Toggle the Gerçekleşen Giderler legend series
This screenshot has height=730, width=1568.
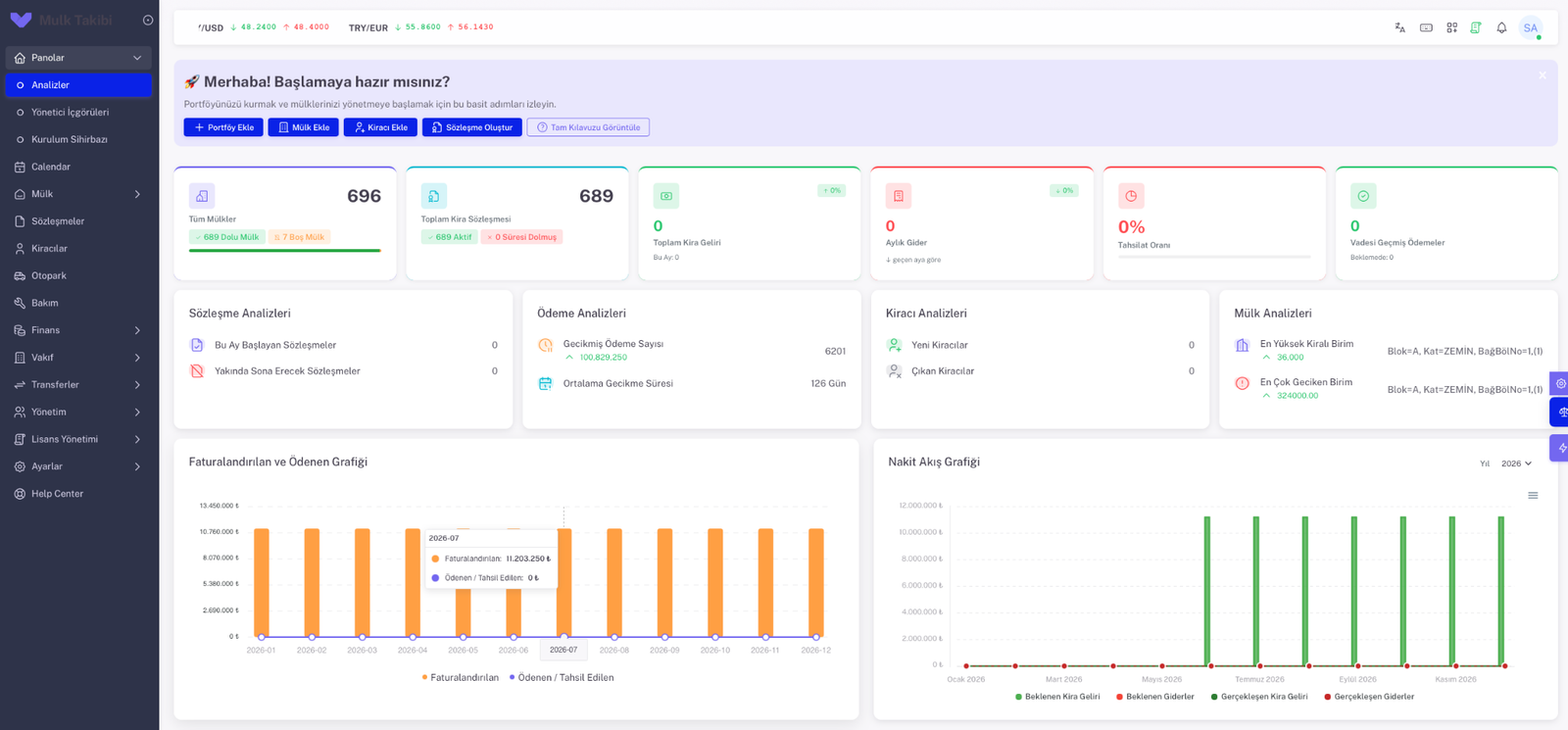(x=1369, y=697)
